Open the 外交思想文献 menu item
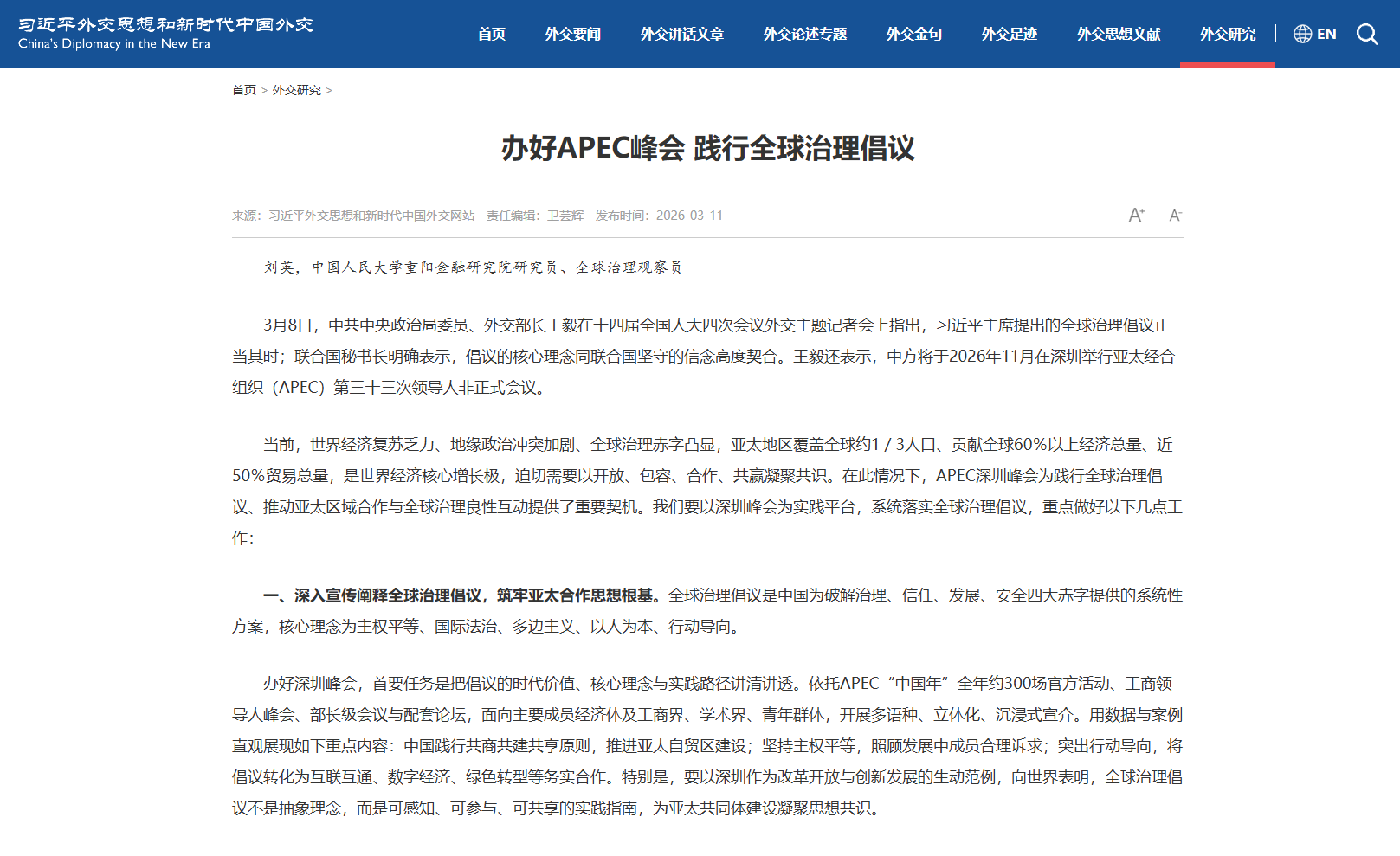 [1118, 34]
